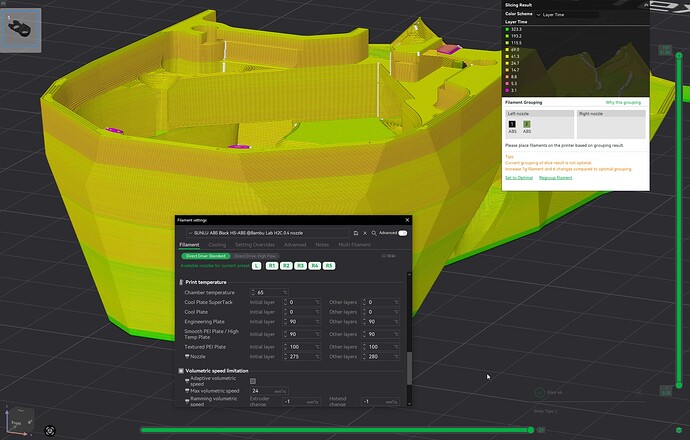The width and height of the screenshot is (690, 440).
Task: Click the Set to Optimal link
Action: (519, 178)
